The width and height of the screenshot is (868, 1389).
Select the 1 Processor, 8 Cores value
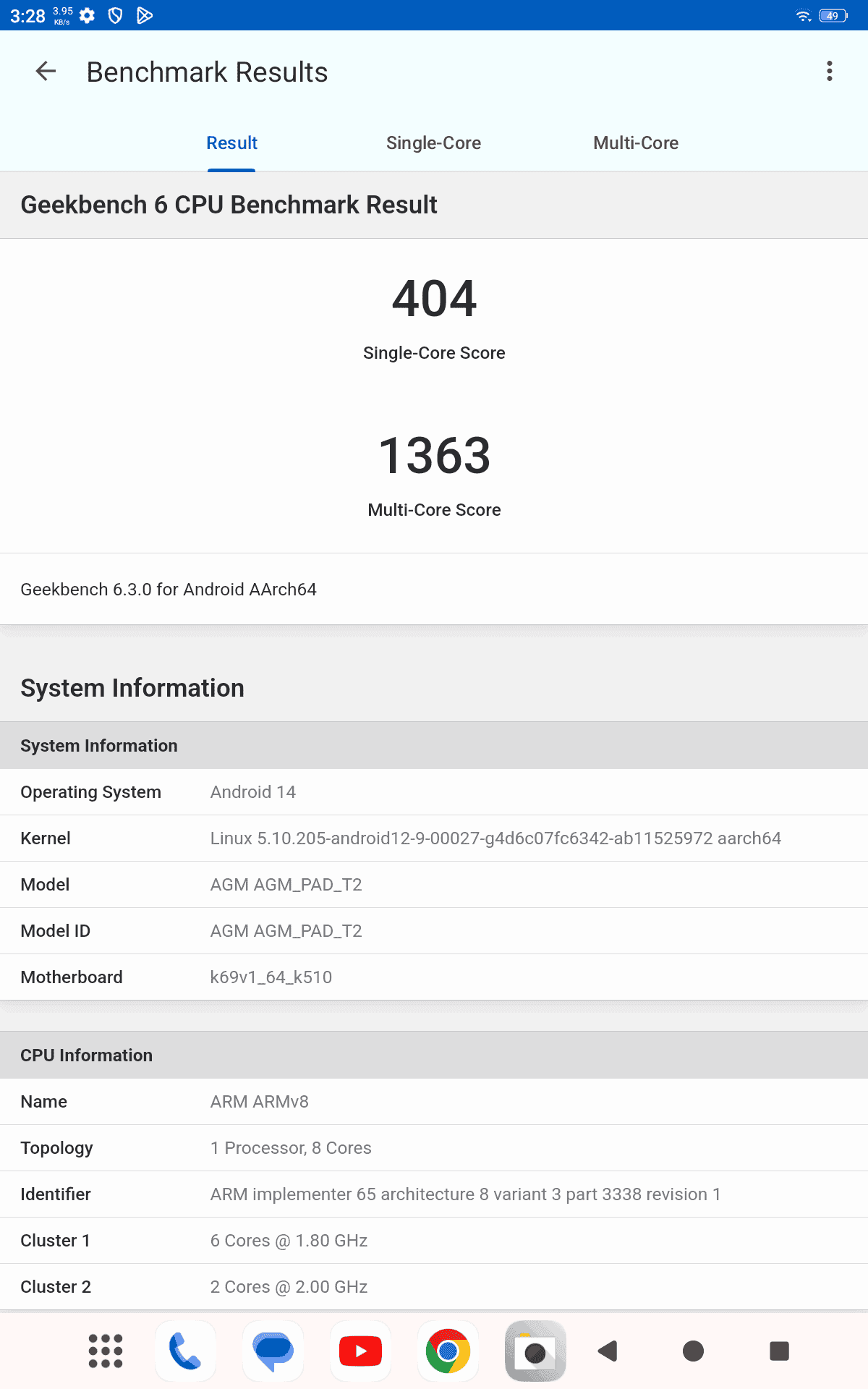291,1148
